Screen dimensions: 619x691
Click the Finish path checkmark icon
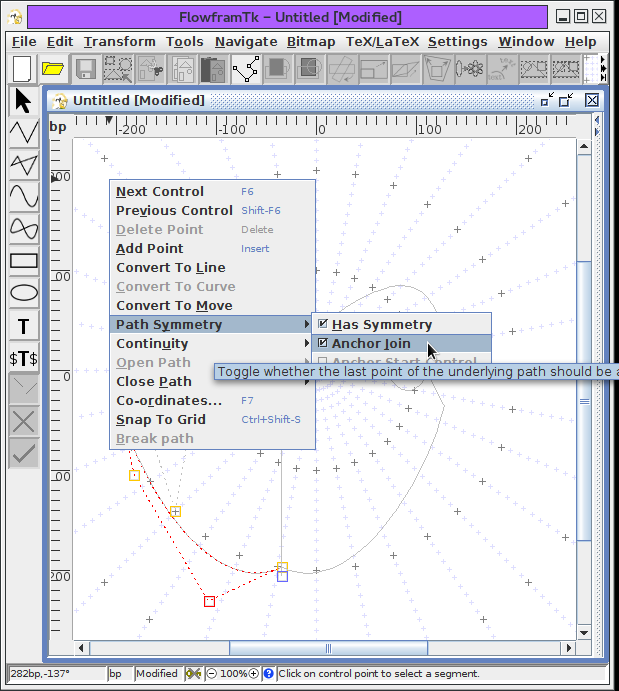click(24, 453)
